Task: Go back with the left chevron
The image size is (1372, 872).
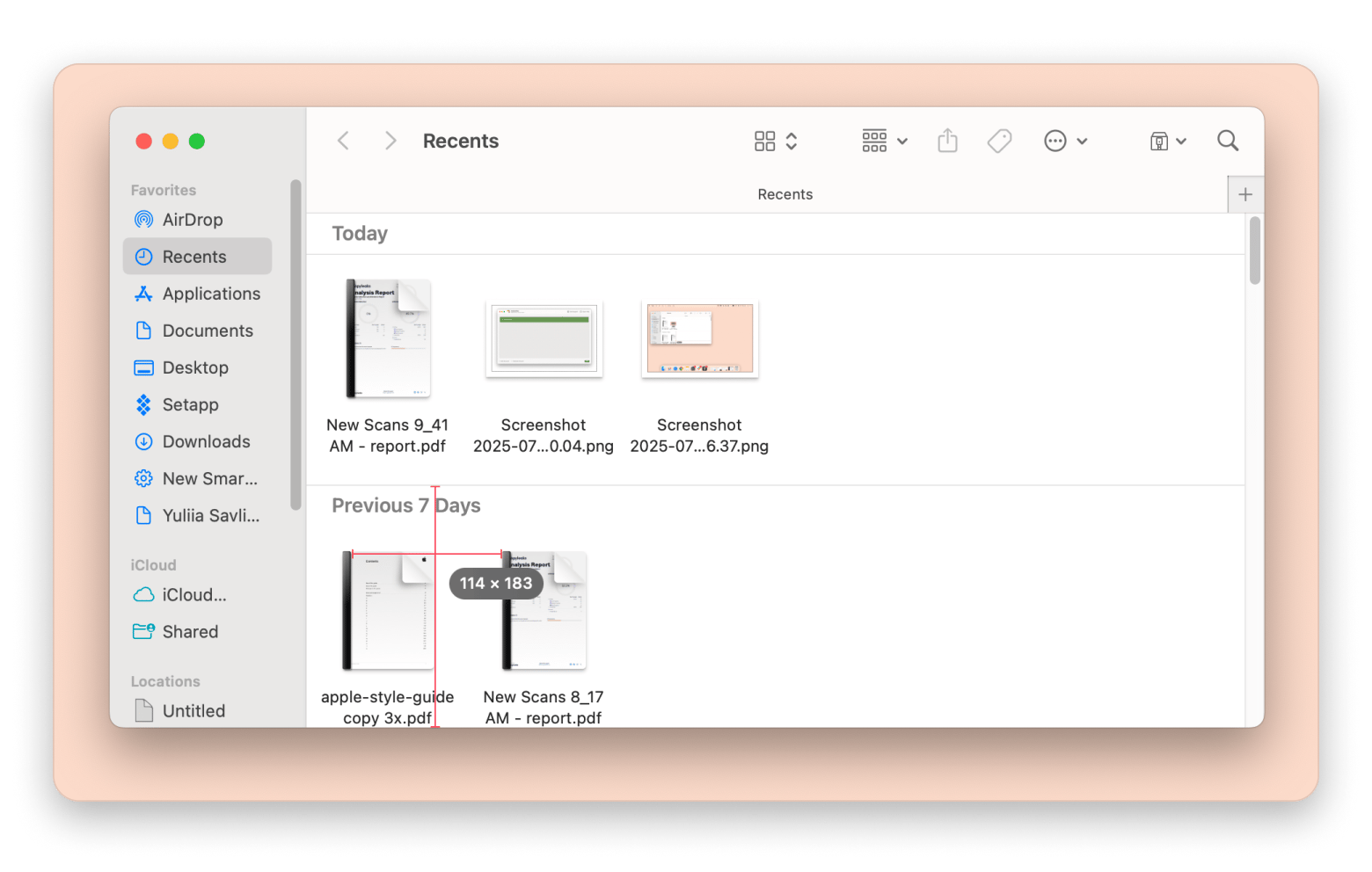Action: pyautogui.click(x=344, y=141)
